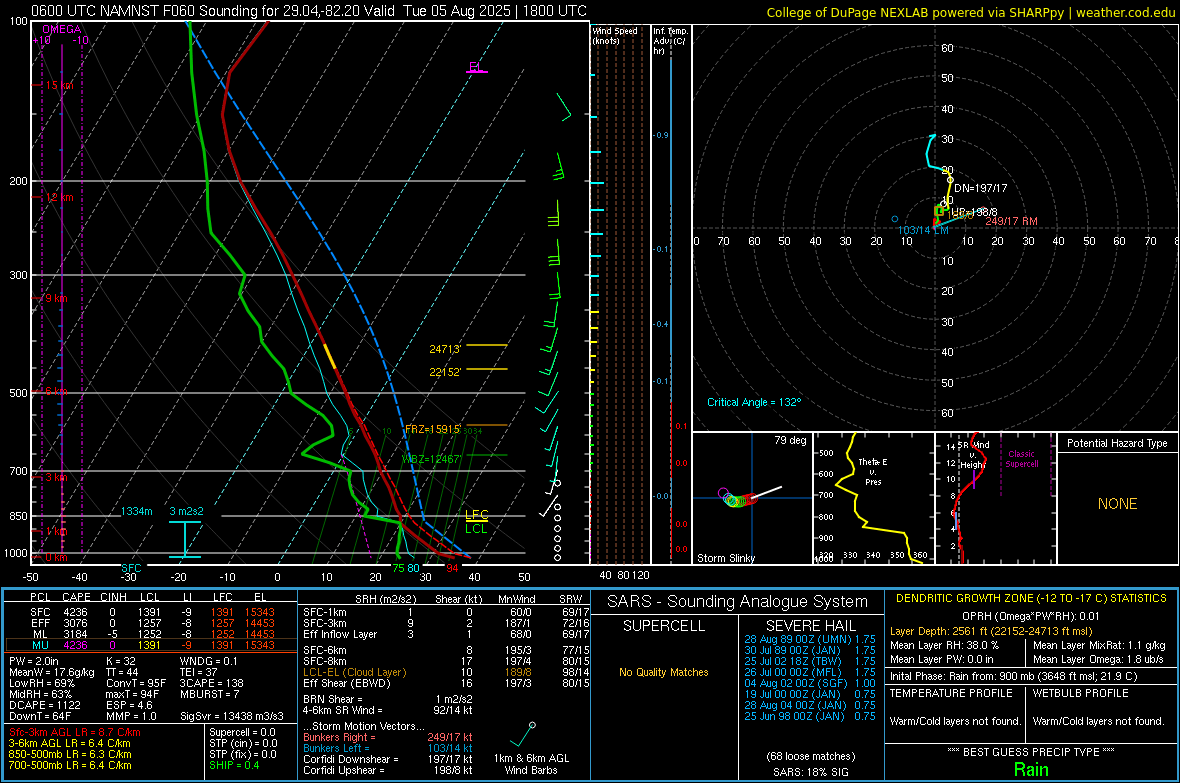Click the SEVERE HAIL column header
Viewport: 1180px width, 783px height.
(x=810, y=626)
